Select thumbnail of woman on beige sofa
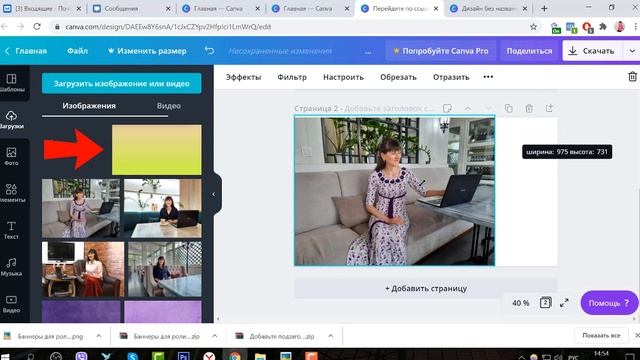Viewport: 640px width, 360px height. [x=81, y=208]
